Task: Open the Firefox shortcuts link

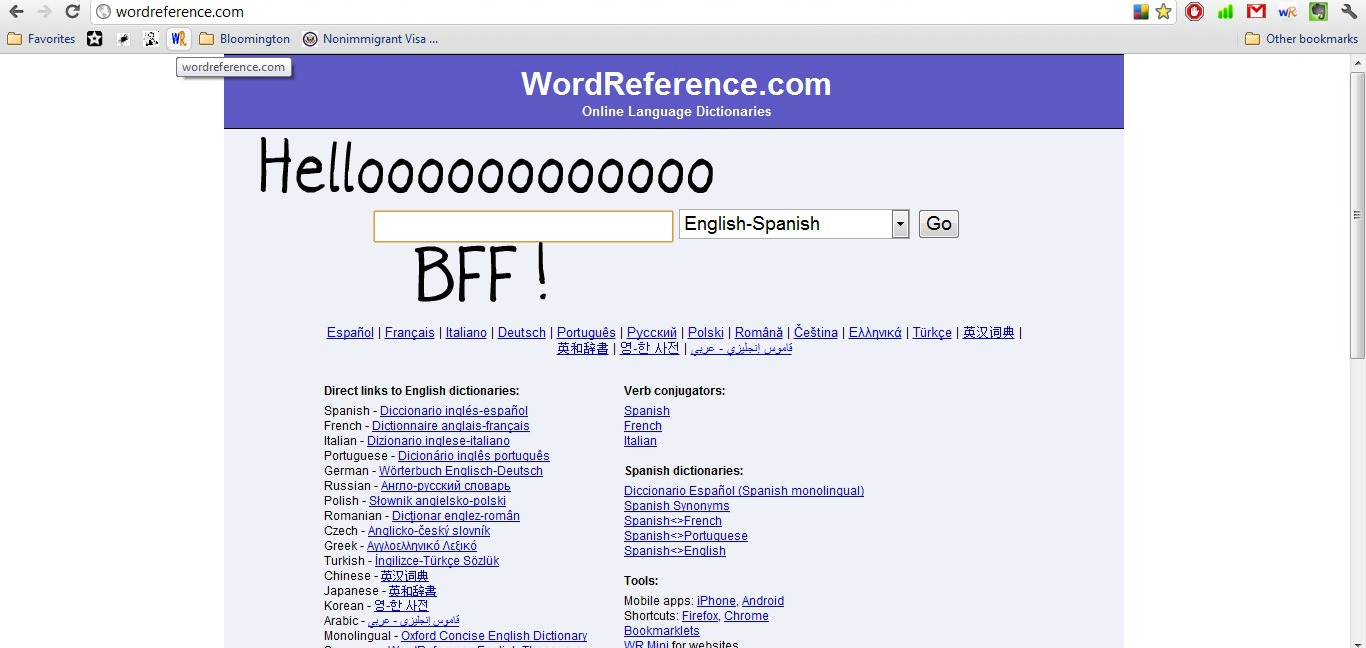Action: coord(700,616)
